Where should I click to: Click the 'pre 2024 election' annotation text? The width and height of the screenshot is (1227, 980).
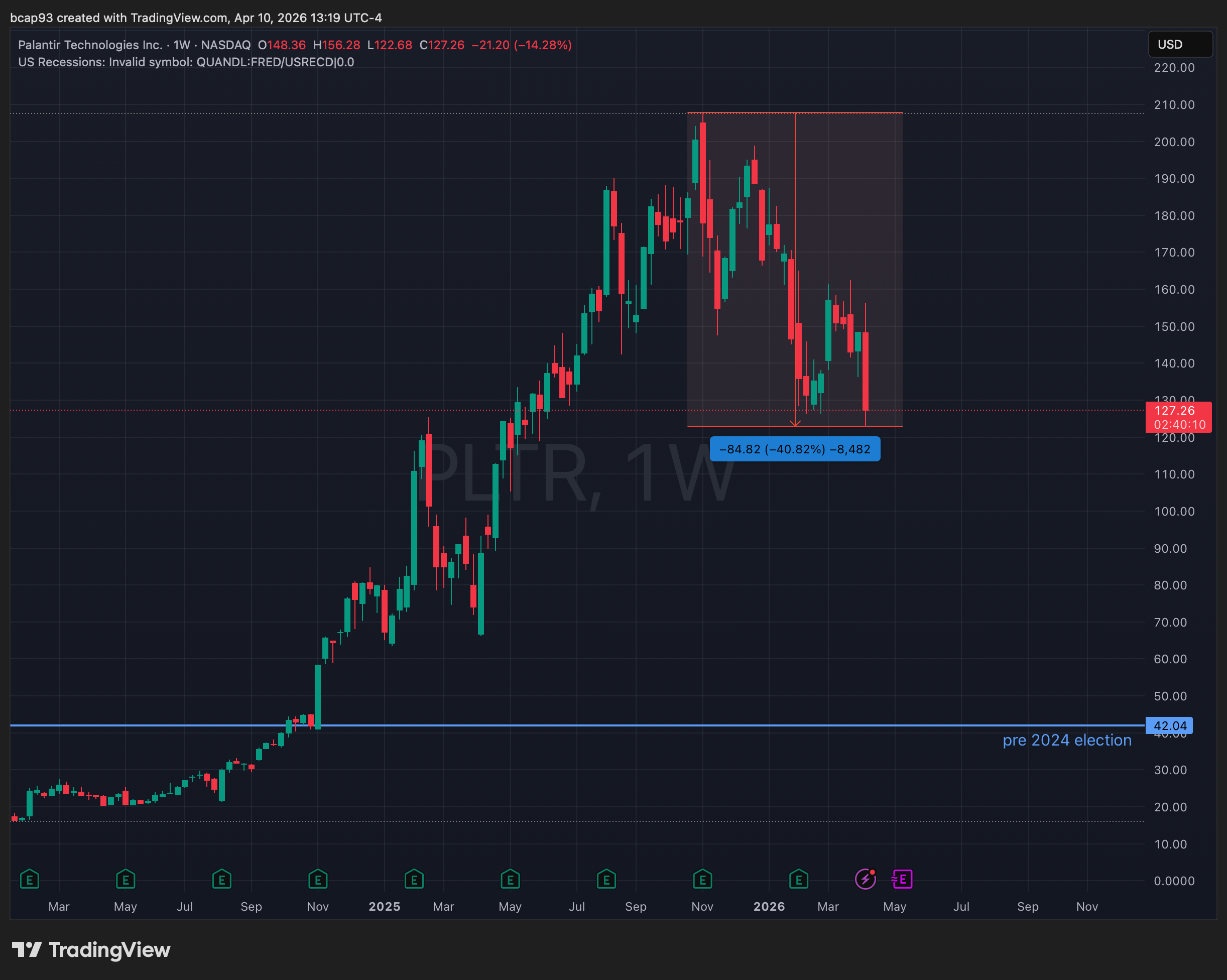point(1066,740)
